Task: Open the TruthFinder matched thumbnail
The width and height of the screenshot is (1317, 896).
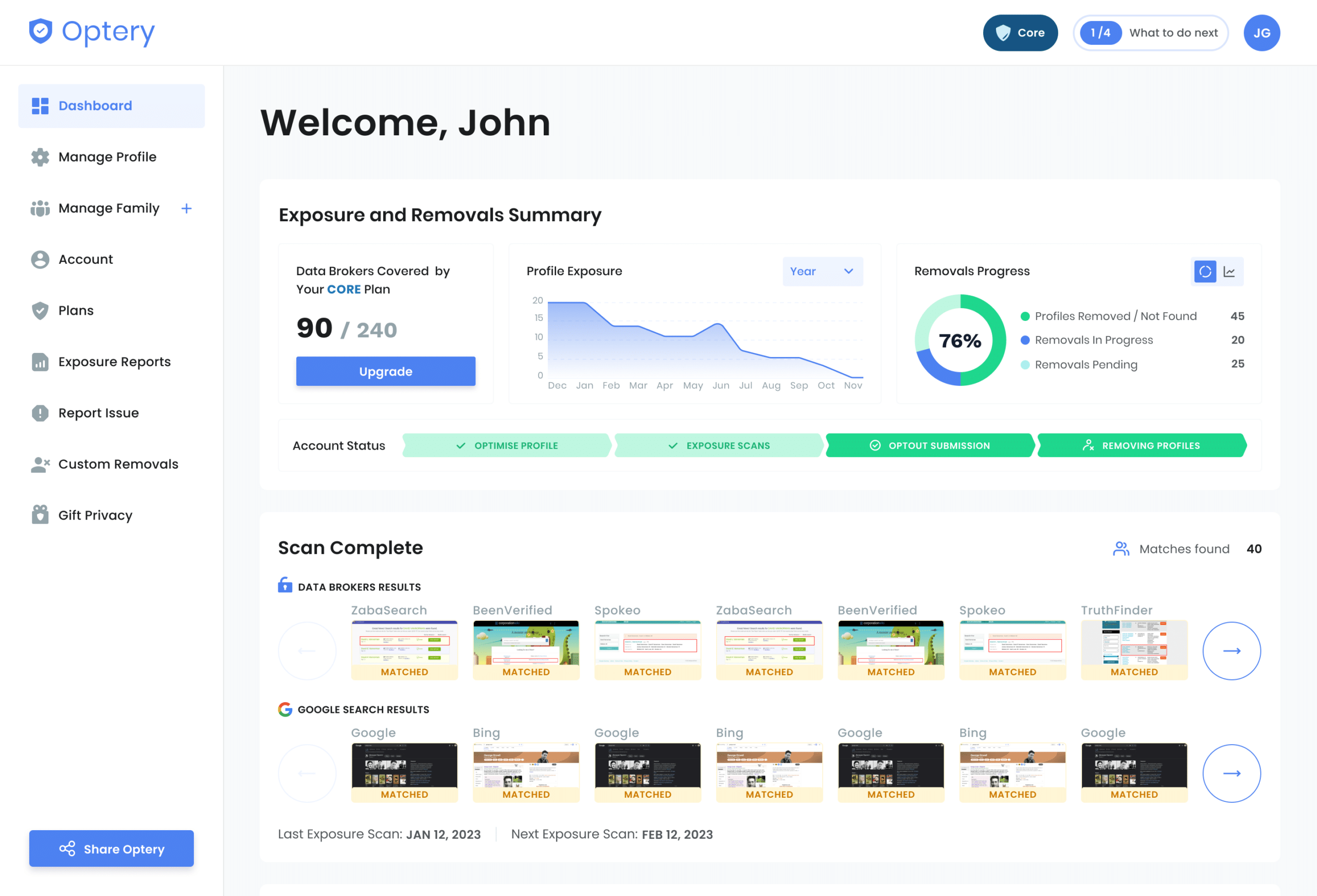Action: pos(1134,650)
